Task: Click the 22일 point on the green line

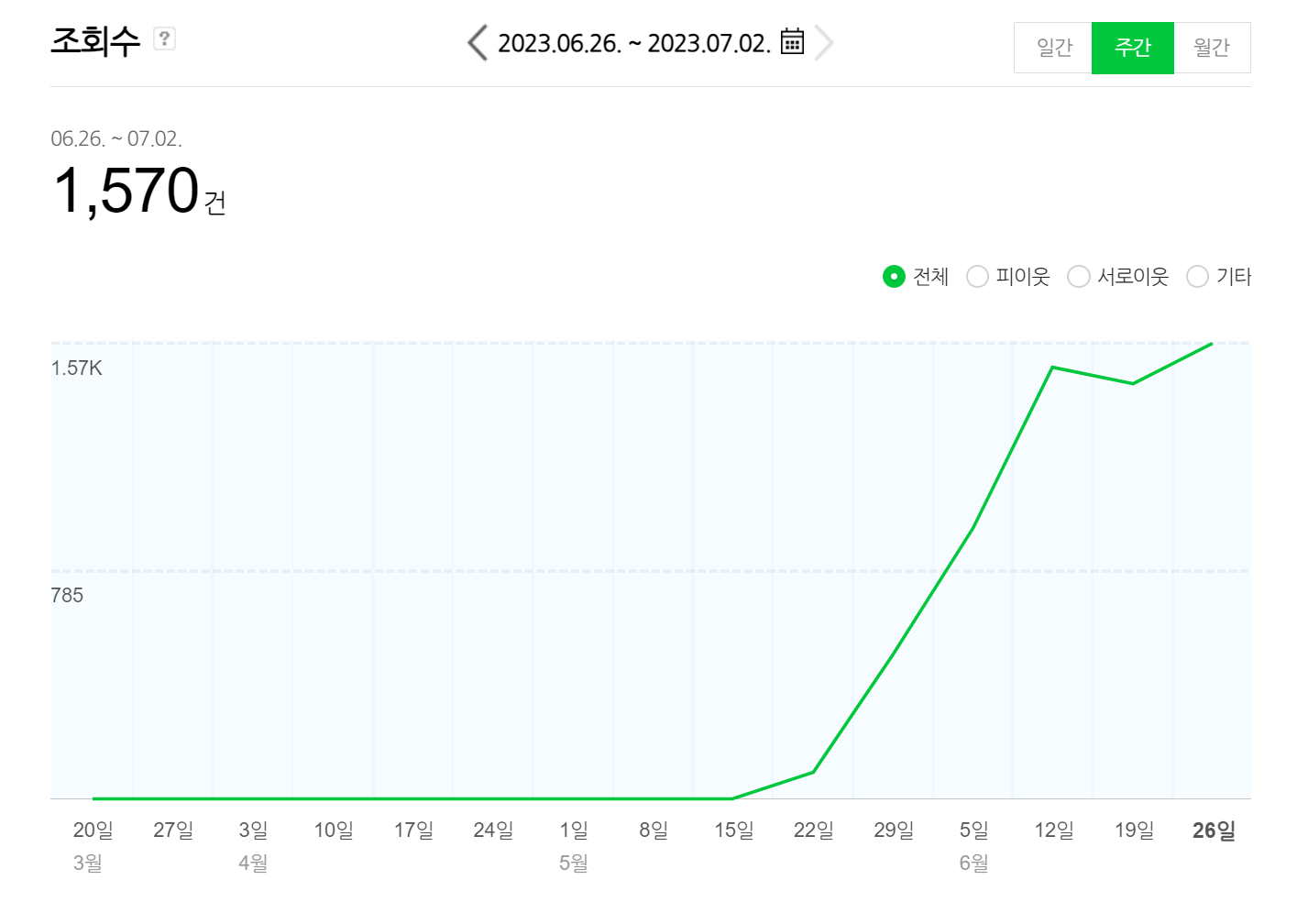Action: coord(813,772)
